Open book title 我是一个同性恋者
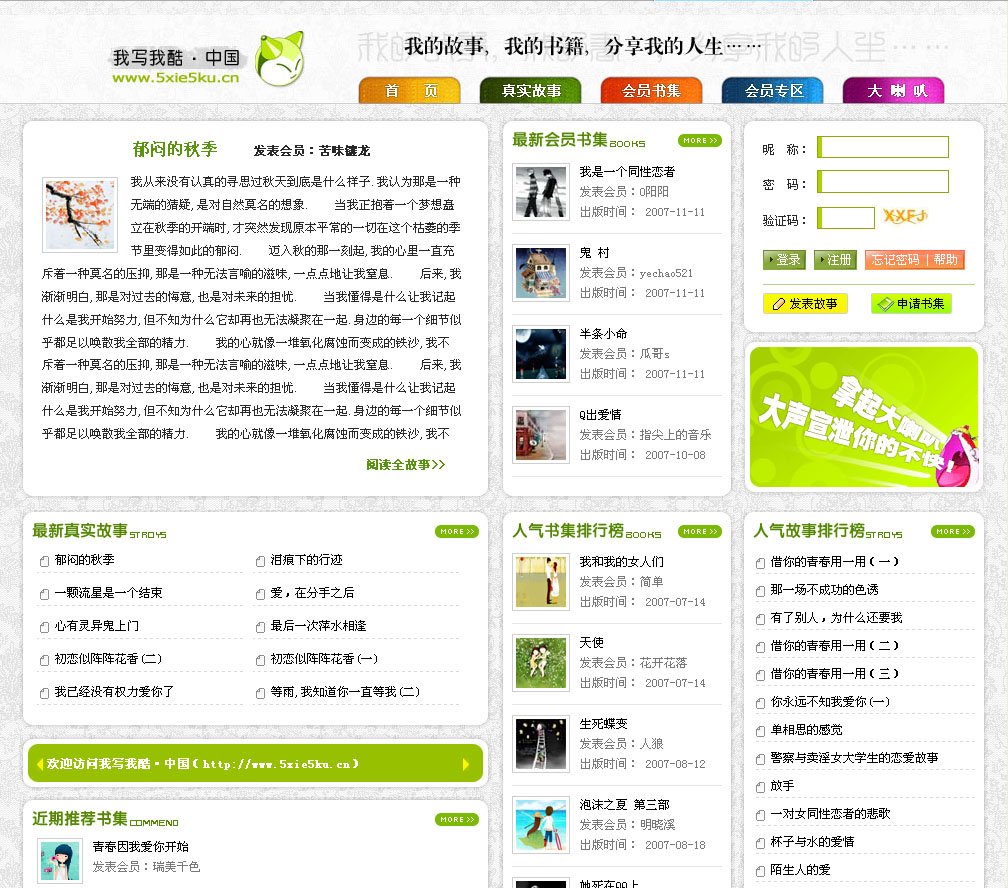 click(x=627, y=172)
